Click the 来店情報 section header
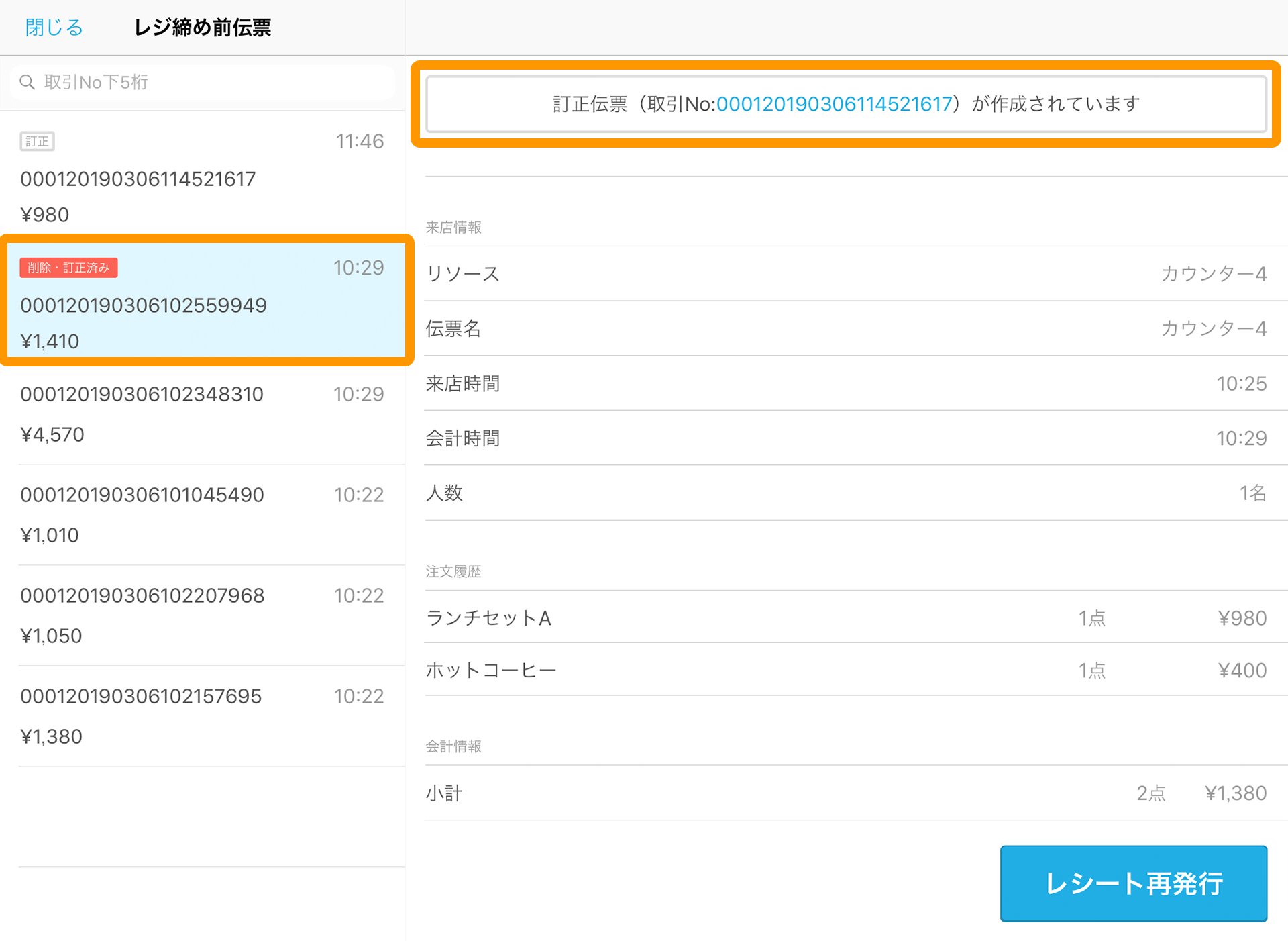Screen dimensions: 1288x941 [453, 228]
